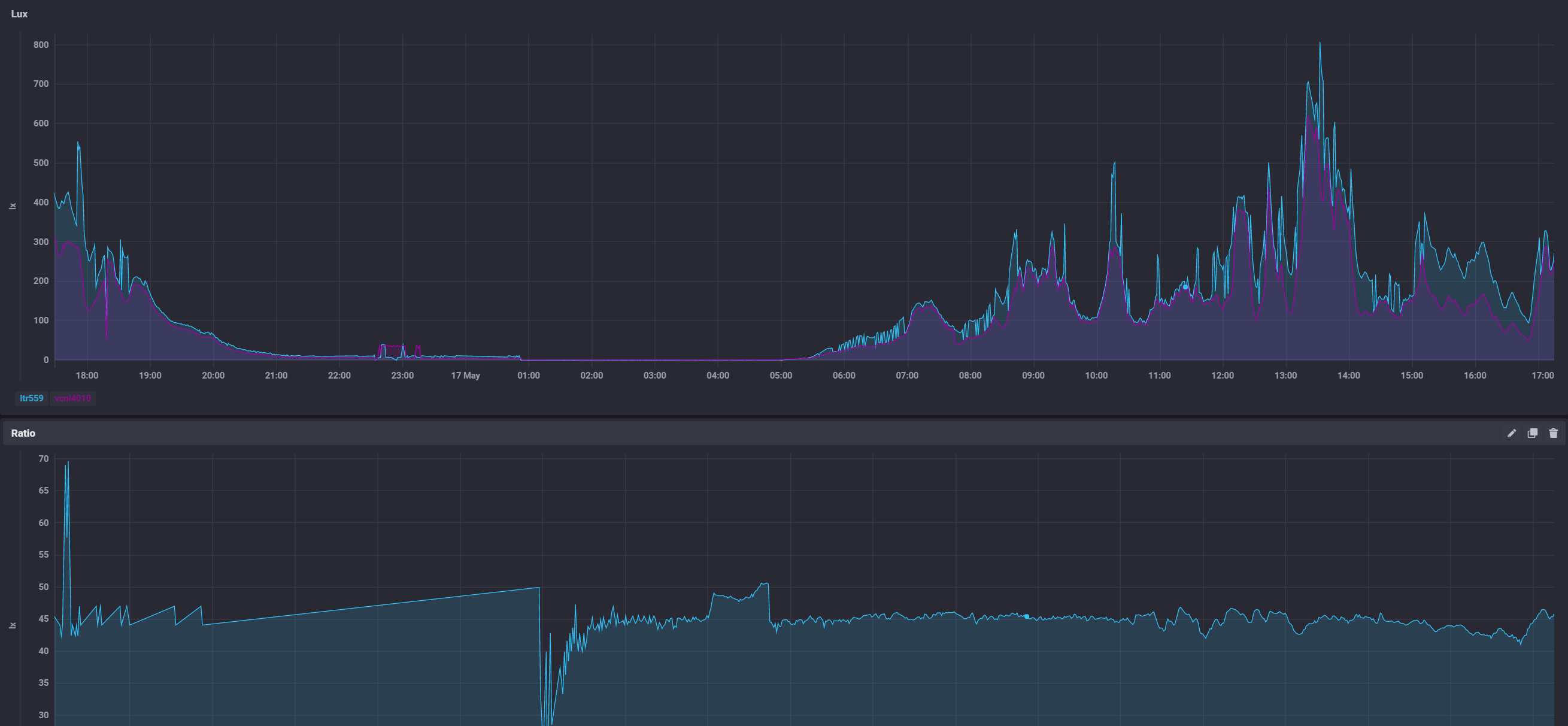Click the 18:00 label on Lux time axis
This screenshot has height=726, width=1568.
tap(87, 375)
